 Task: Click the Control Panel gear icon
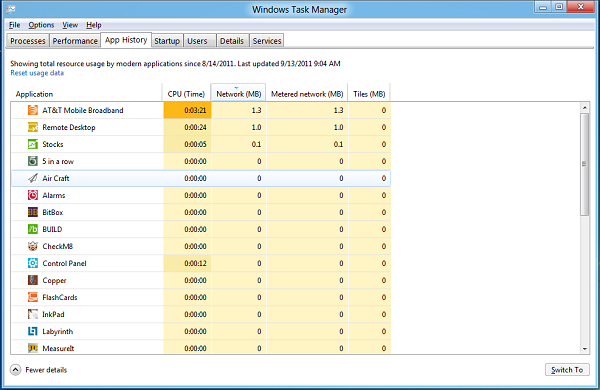33,263
